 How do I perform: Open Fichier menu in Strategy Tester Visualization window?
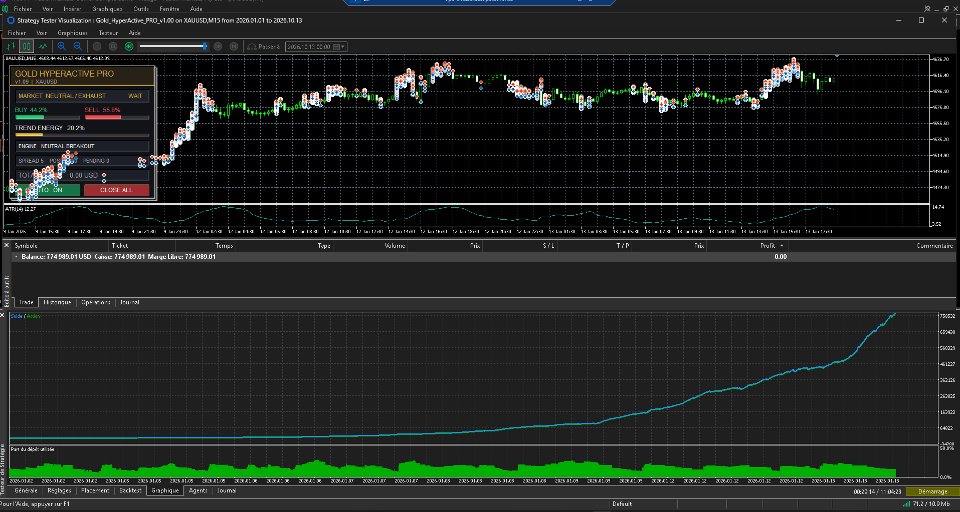17,33
